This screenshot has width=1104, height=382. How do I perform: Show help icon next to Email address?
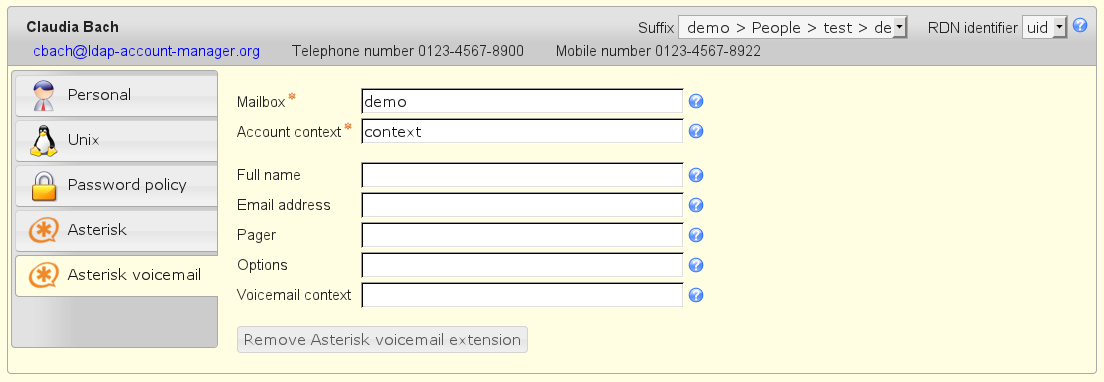[x=696, y=205]
